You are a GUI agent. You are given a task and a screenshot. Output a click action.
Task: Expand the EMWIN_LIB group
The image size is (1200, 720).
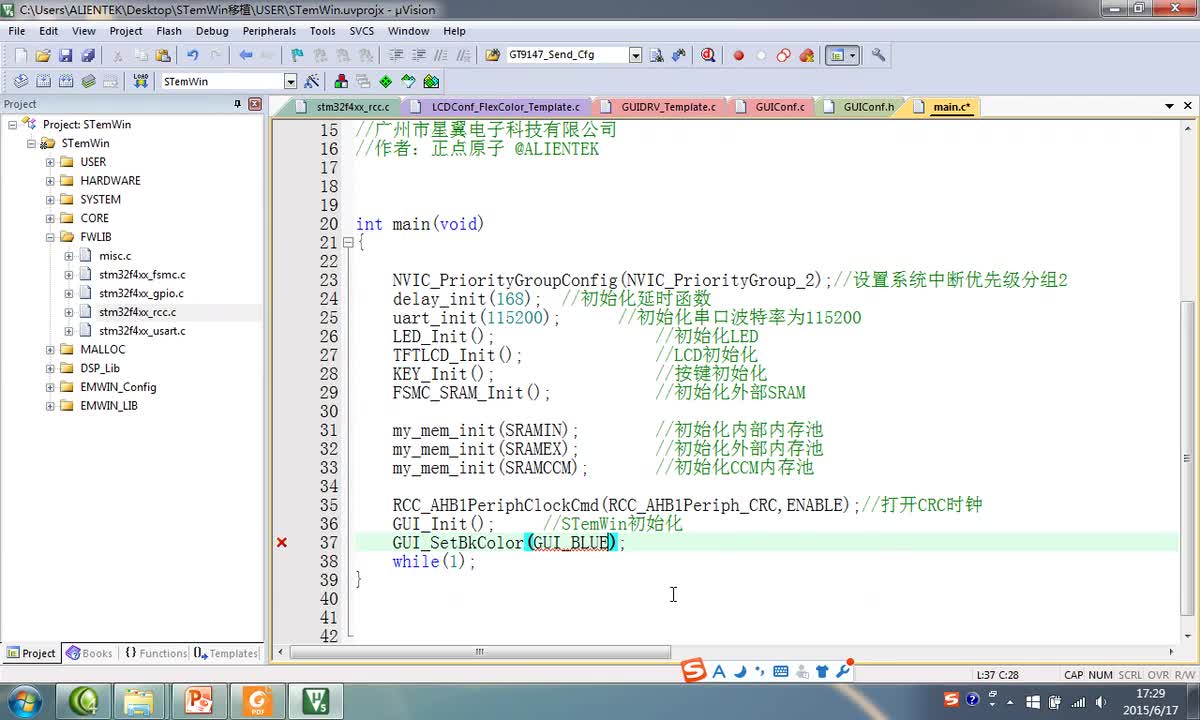coord(50,406)
